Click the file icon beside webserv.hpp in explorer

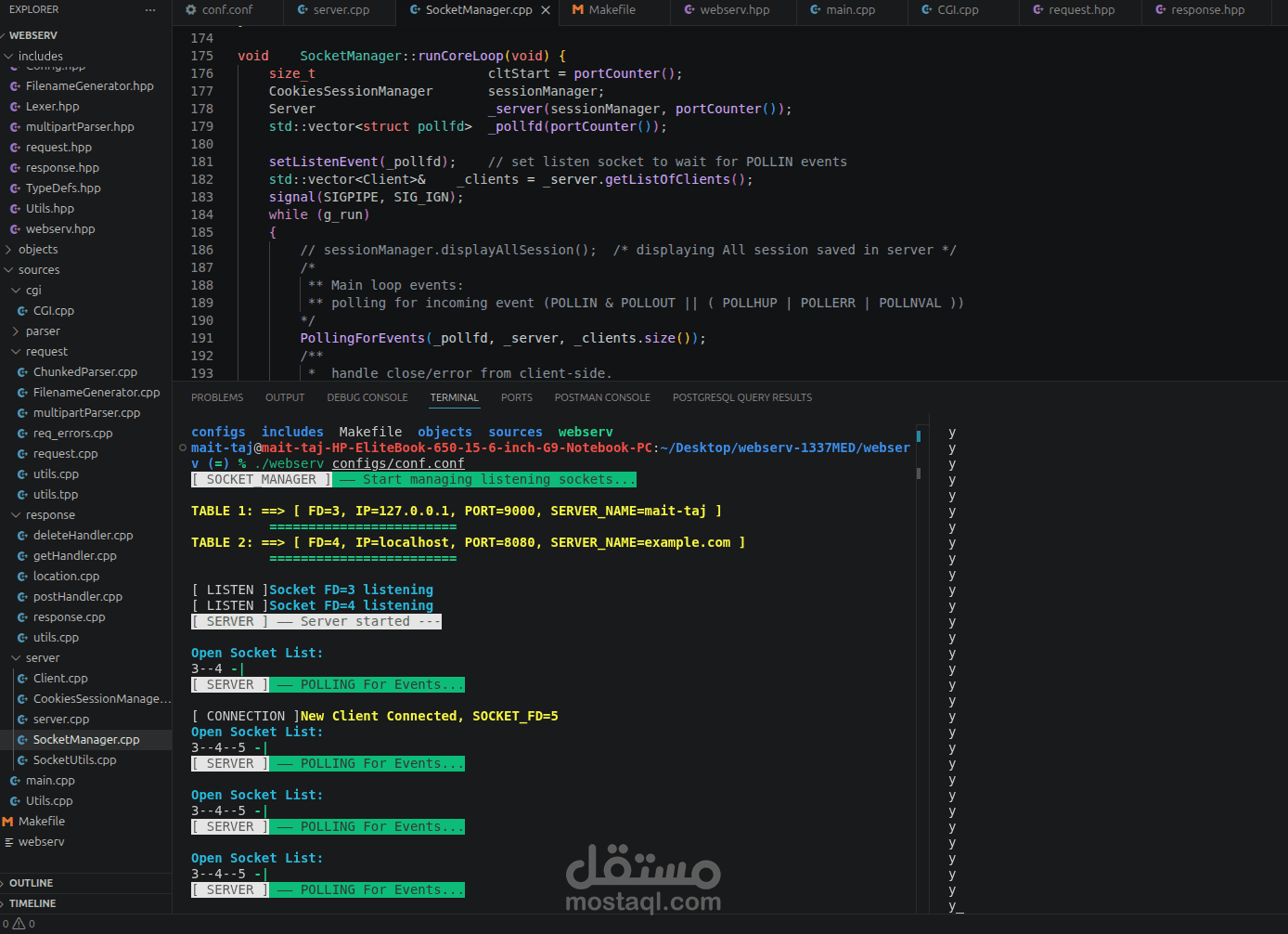coord(15,229)
